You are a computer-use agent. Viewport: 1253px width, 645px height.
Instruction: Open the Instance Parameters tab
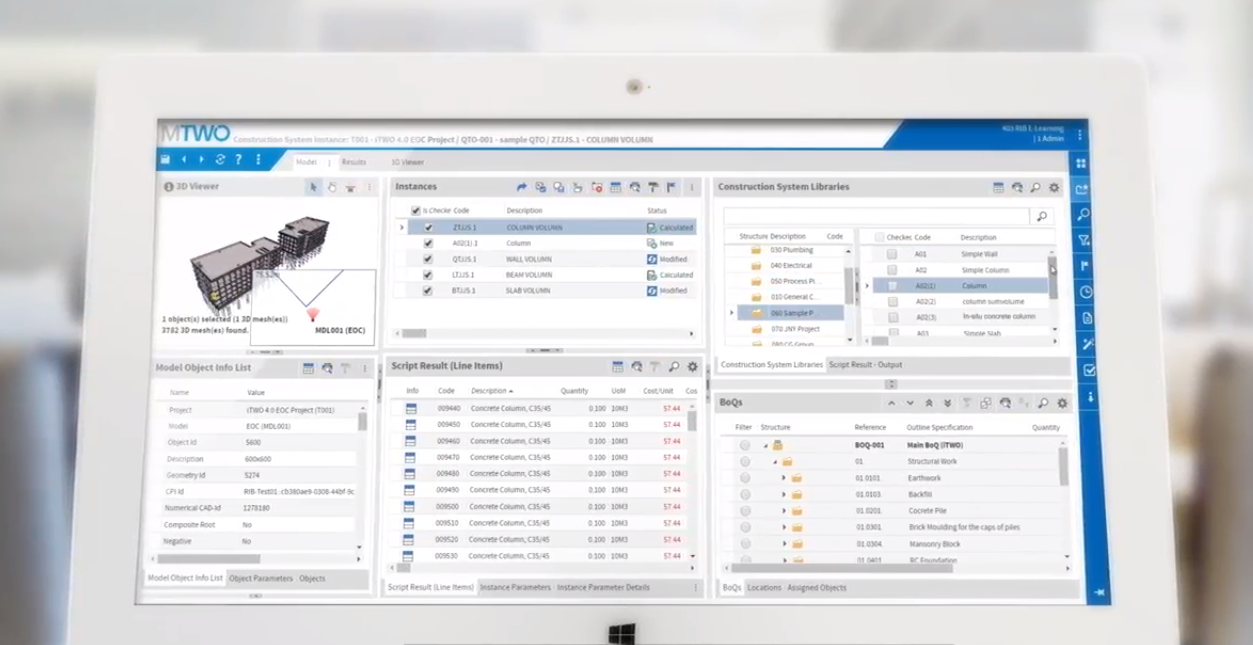515,587
